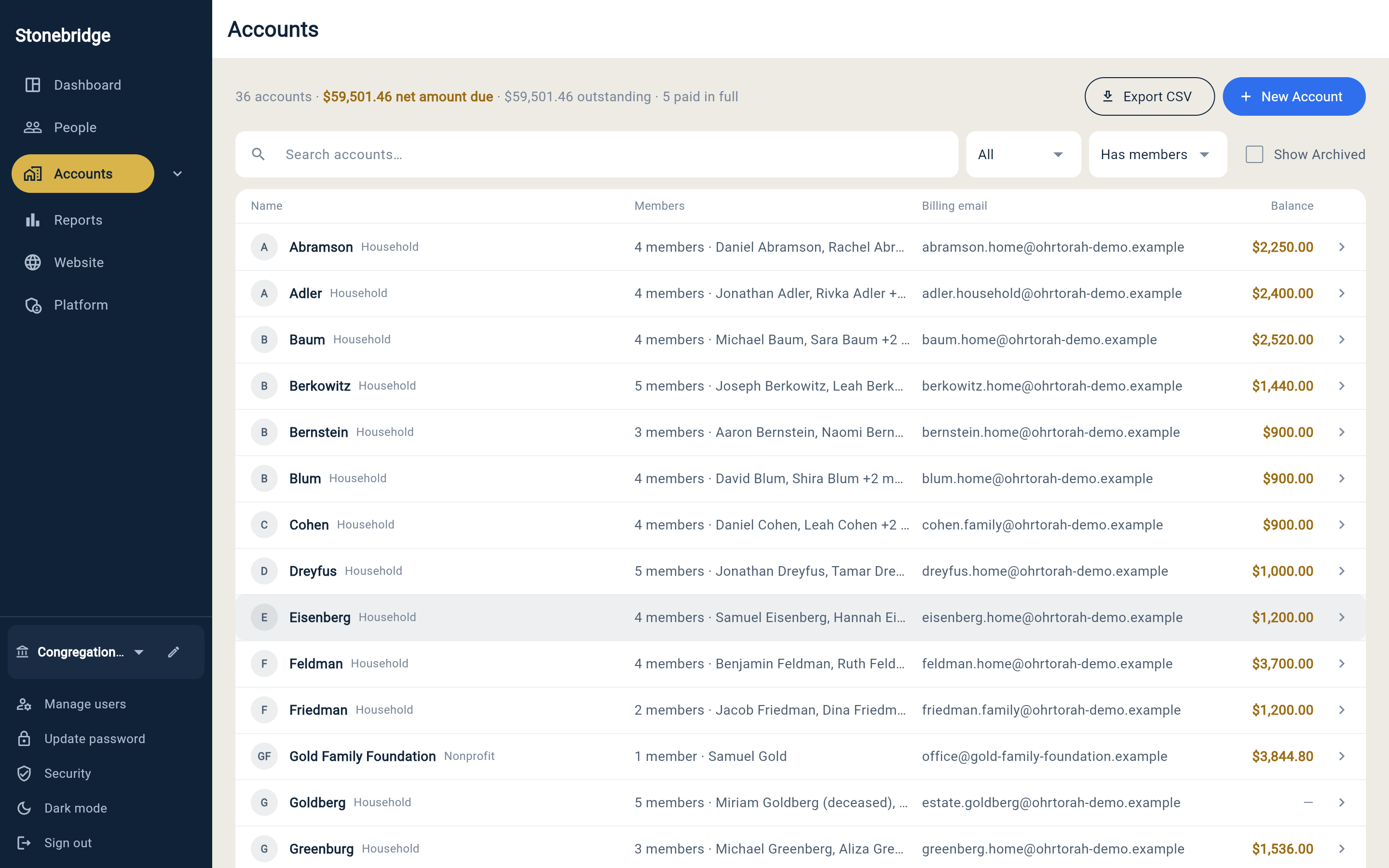Click the Dashboard grid icon in sidebar
The height and width of the screenshot is (868, 1389).
(33, 85)
